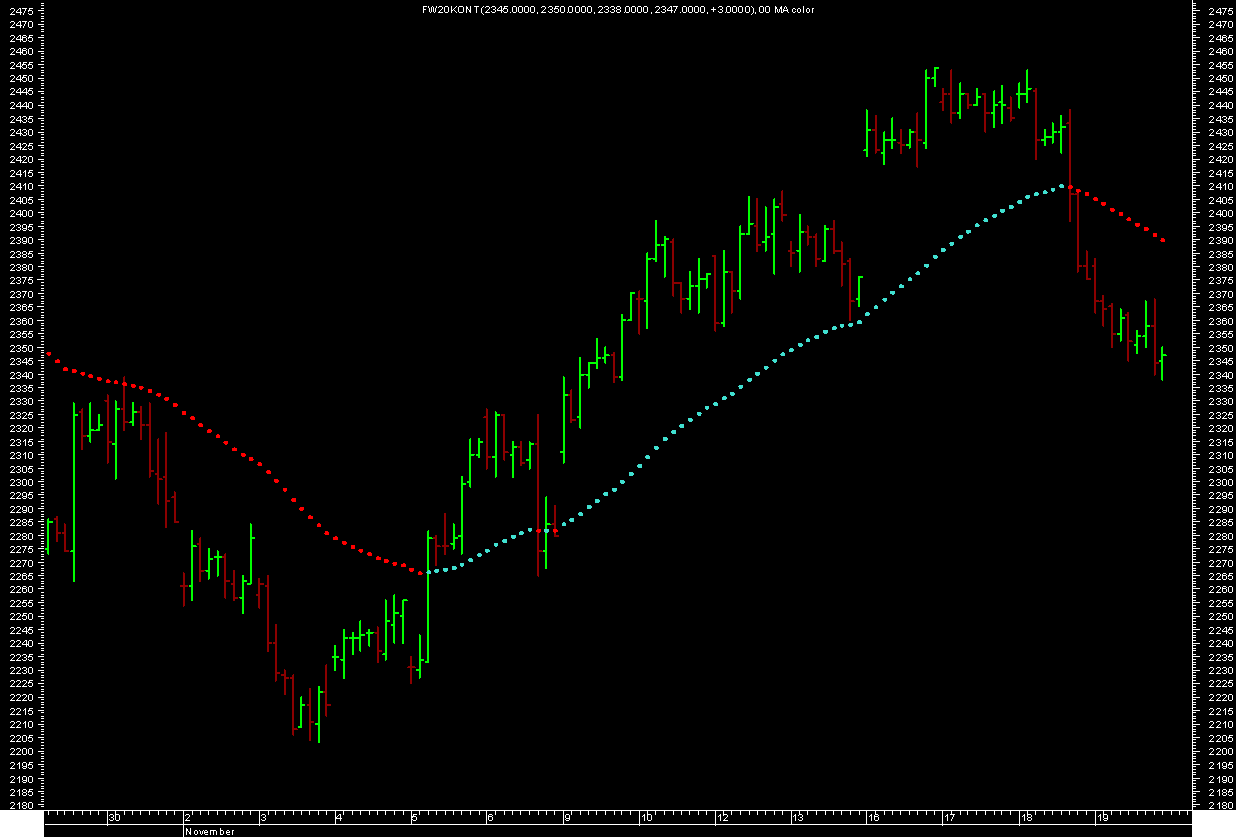Image resolution: width=1236 pixels, height=837 pixels.
Task: Click the 2200 label on right price axis
Action: [x=1219, y=751]
